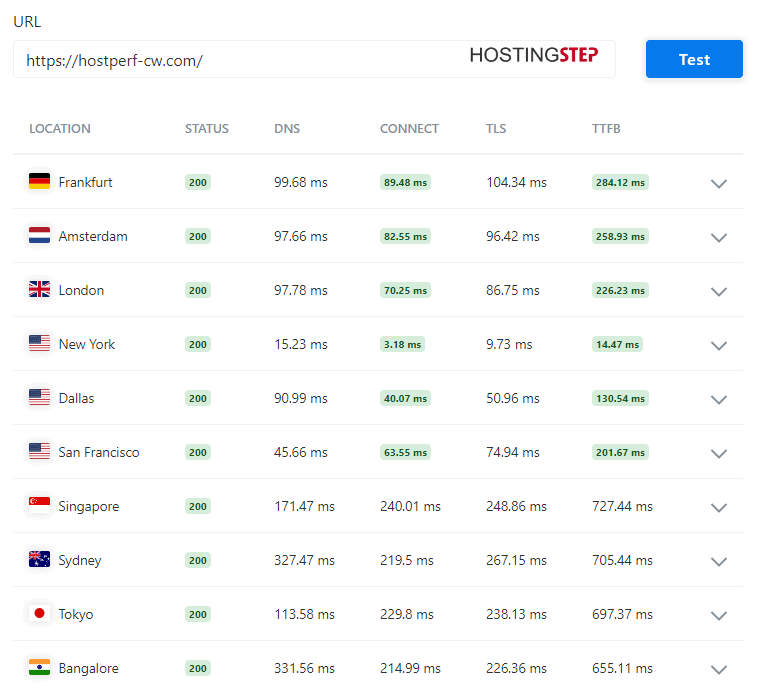Click the TTFB column header
Image resolution: width=764 pixels, height=699 pixels.
click(x=606, y=129)
